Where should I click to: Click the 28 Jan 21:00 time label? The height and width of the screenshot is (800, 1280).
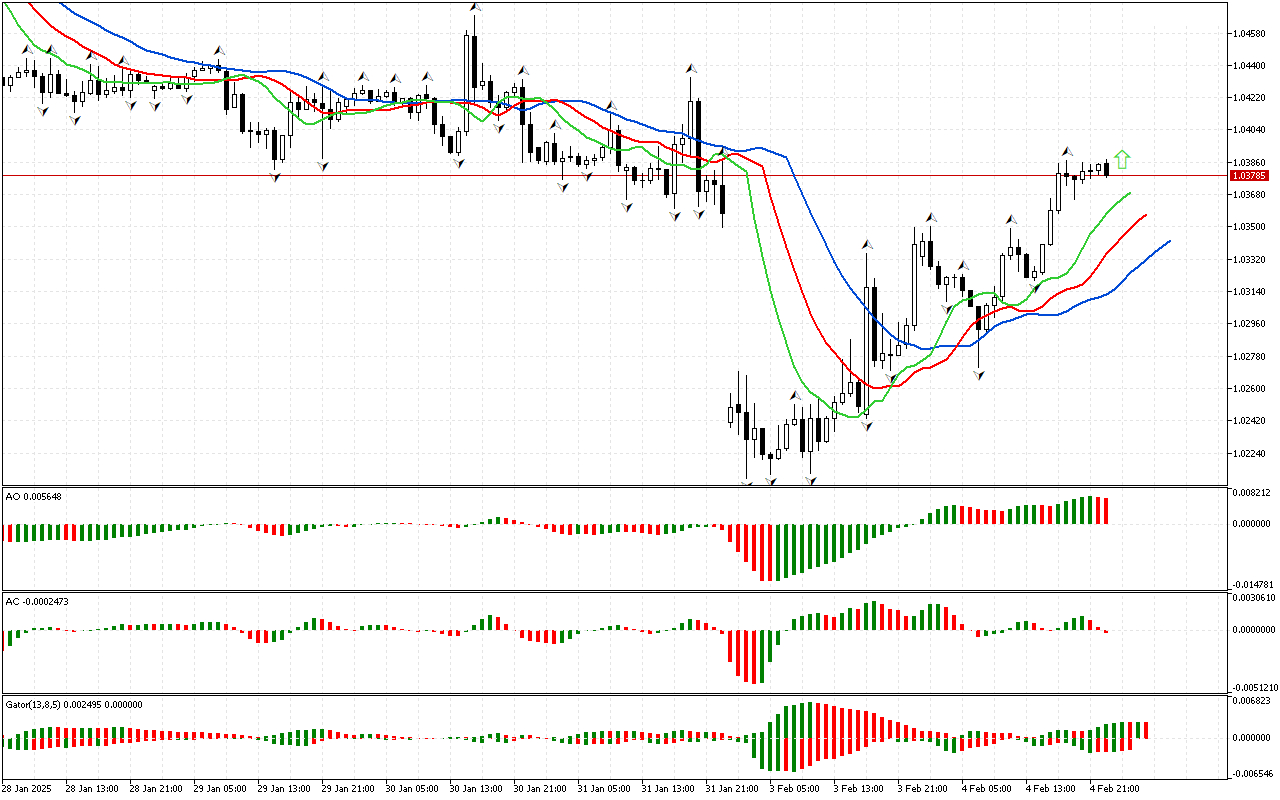tap(154, 789)
